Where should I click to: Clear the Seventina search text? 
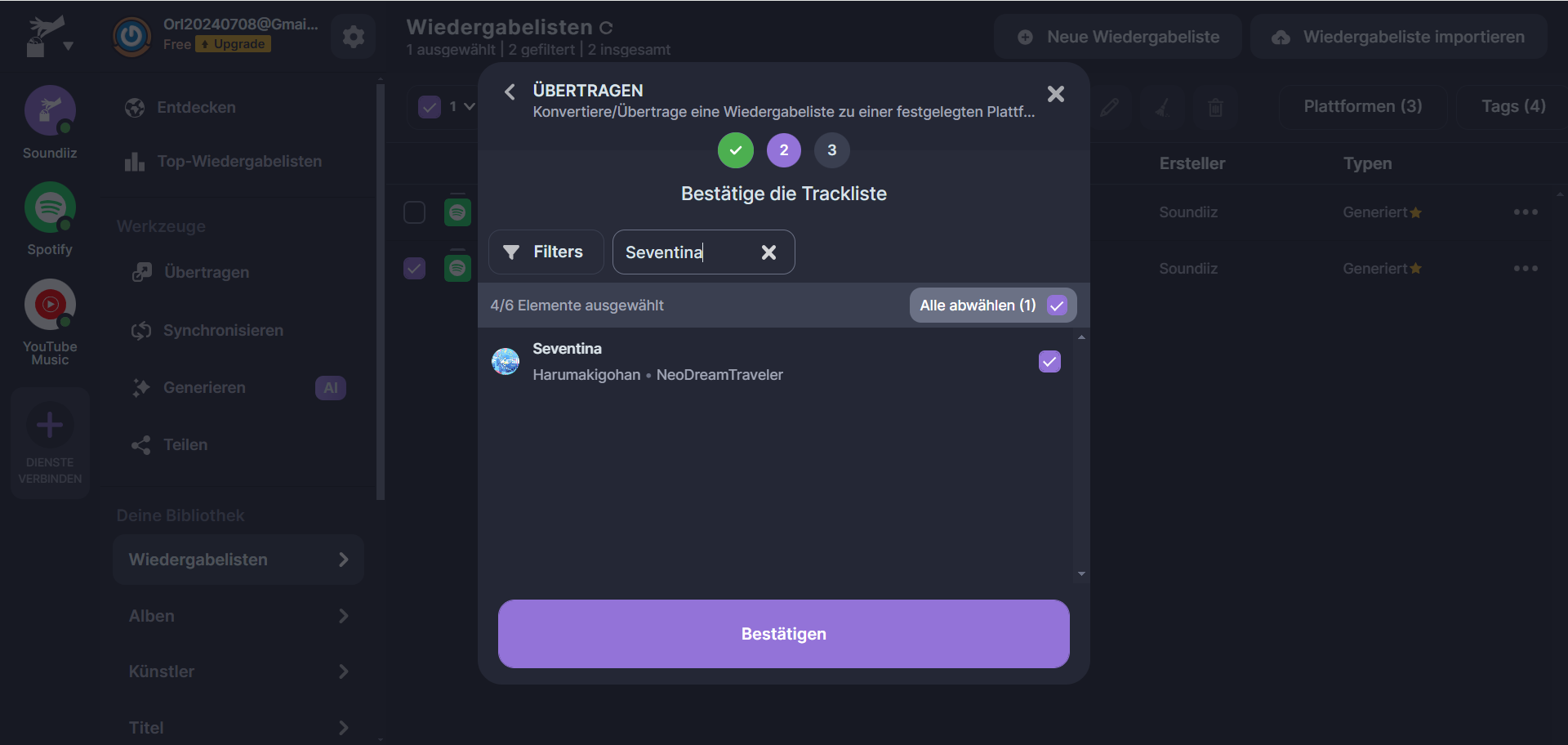(x=768, y=252)
